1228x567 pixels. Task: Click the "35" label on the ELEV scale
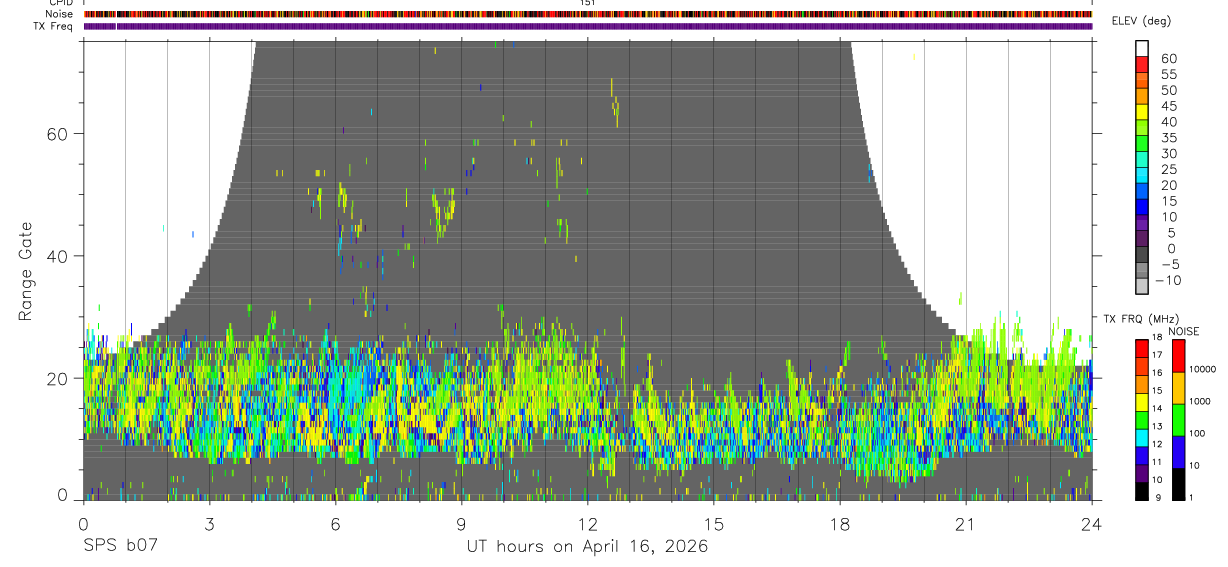(1168, 138)
